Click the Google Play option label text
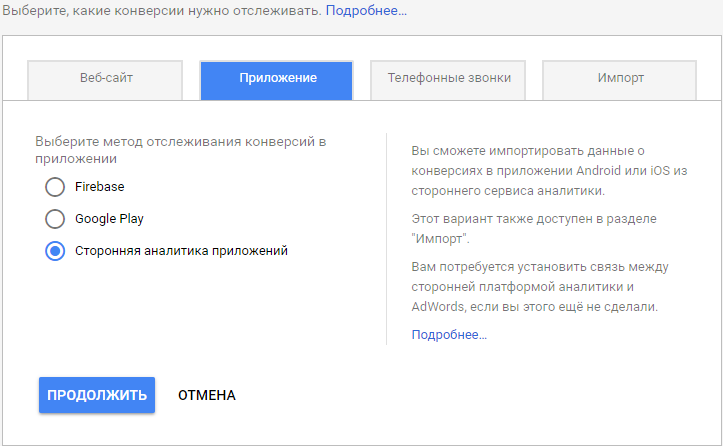 (x=109, y=219)
